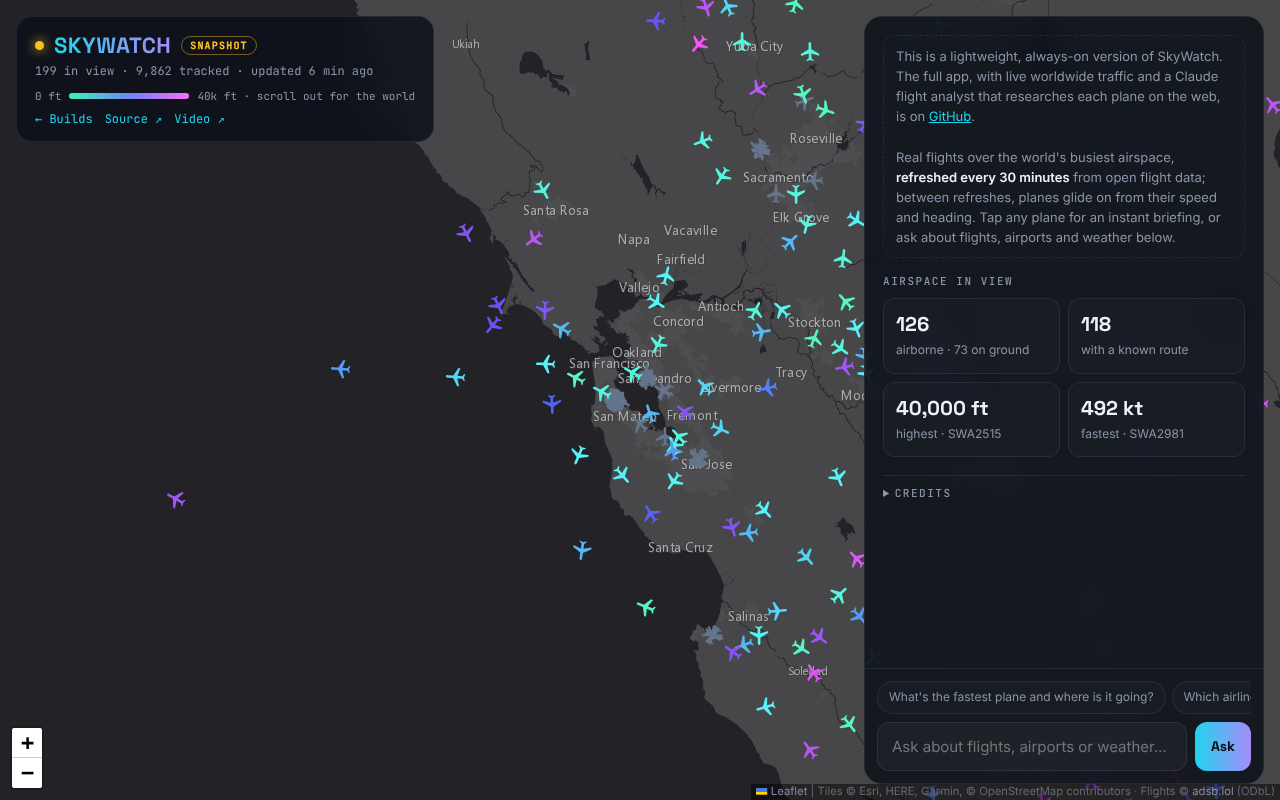This screenshot has width=1280, height=800.
Task: Open the Builds link
Action: (64, 119)
